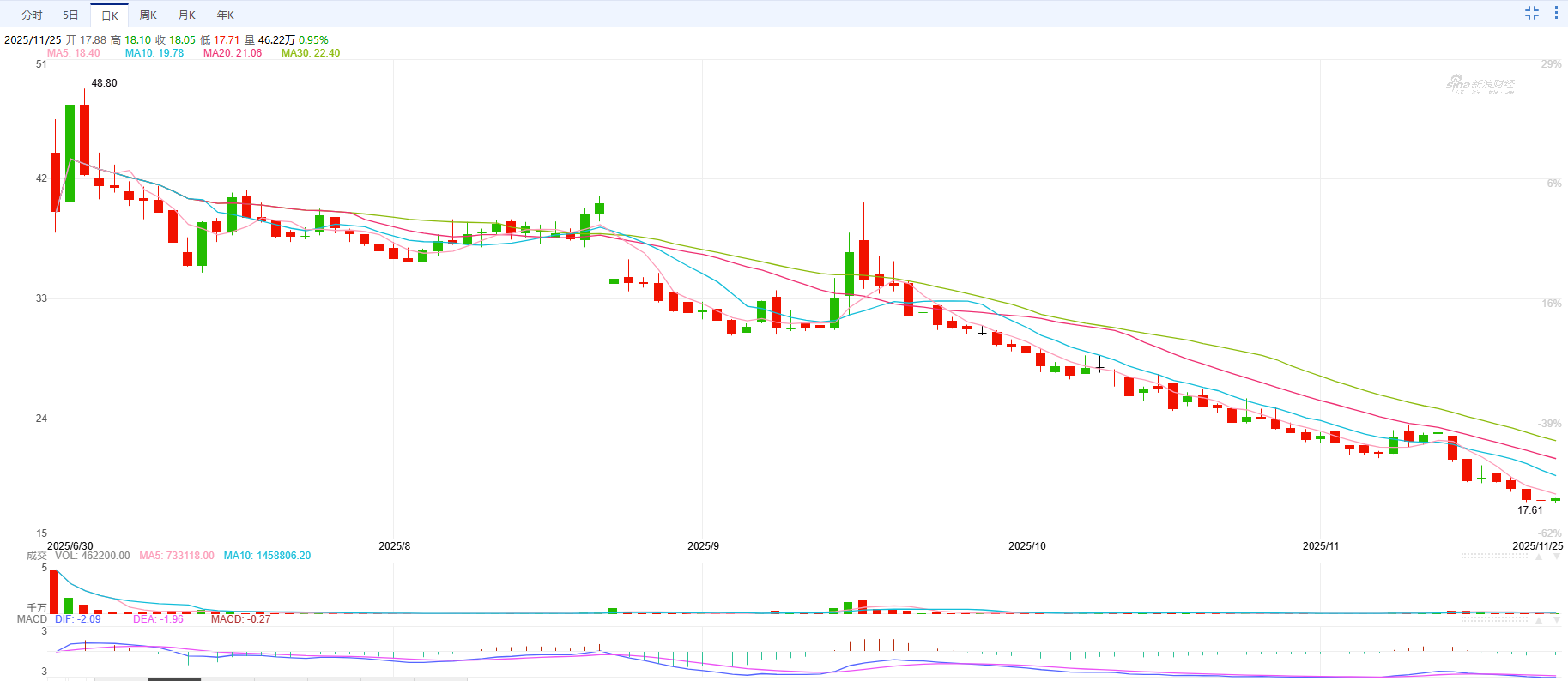Click the up arrow of the MACD panel
Image resolution: width=1568 pixels, height=681 pixels.
pos(1539,619)
